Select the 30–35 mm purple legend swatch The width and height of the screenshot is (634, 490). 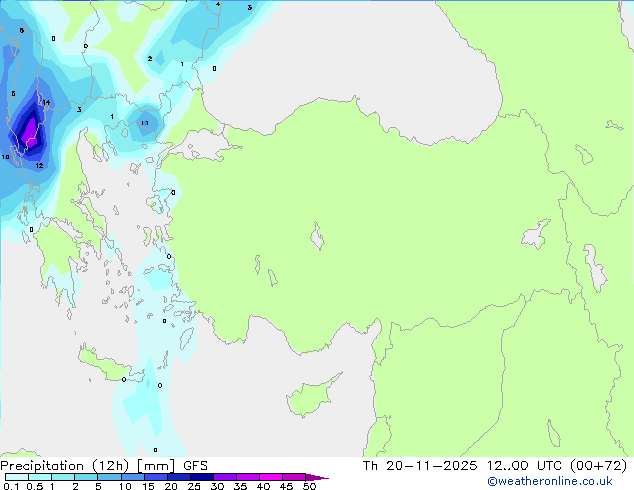tap(224, 477)
